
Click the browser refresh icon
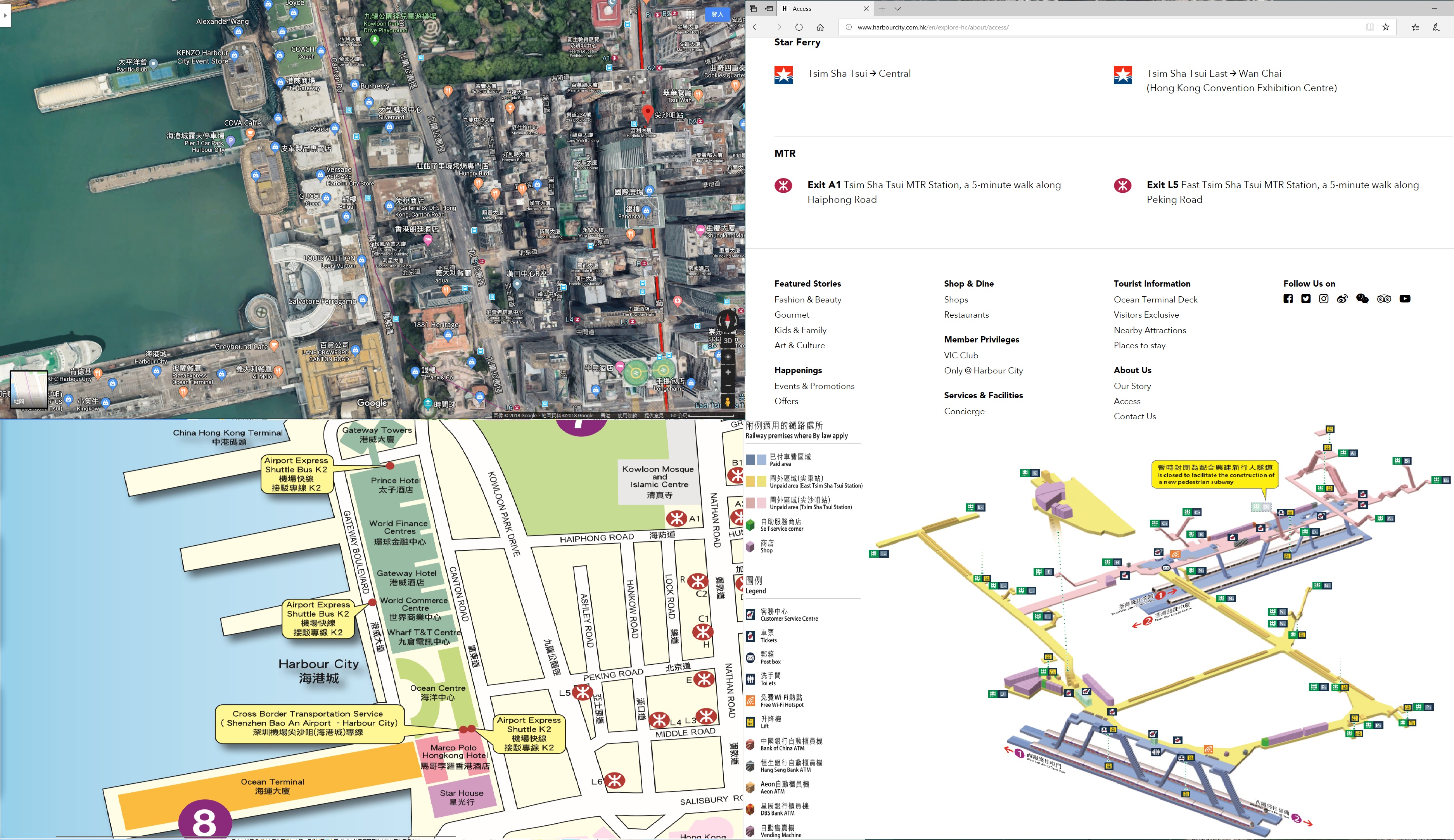799,27
